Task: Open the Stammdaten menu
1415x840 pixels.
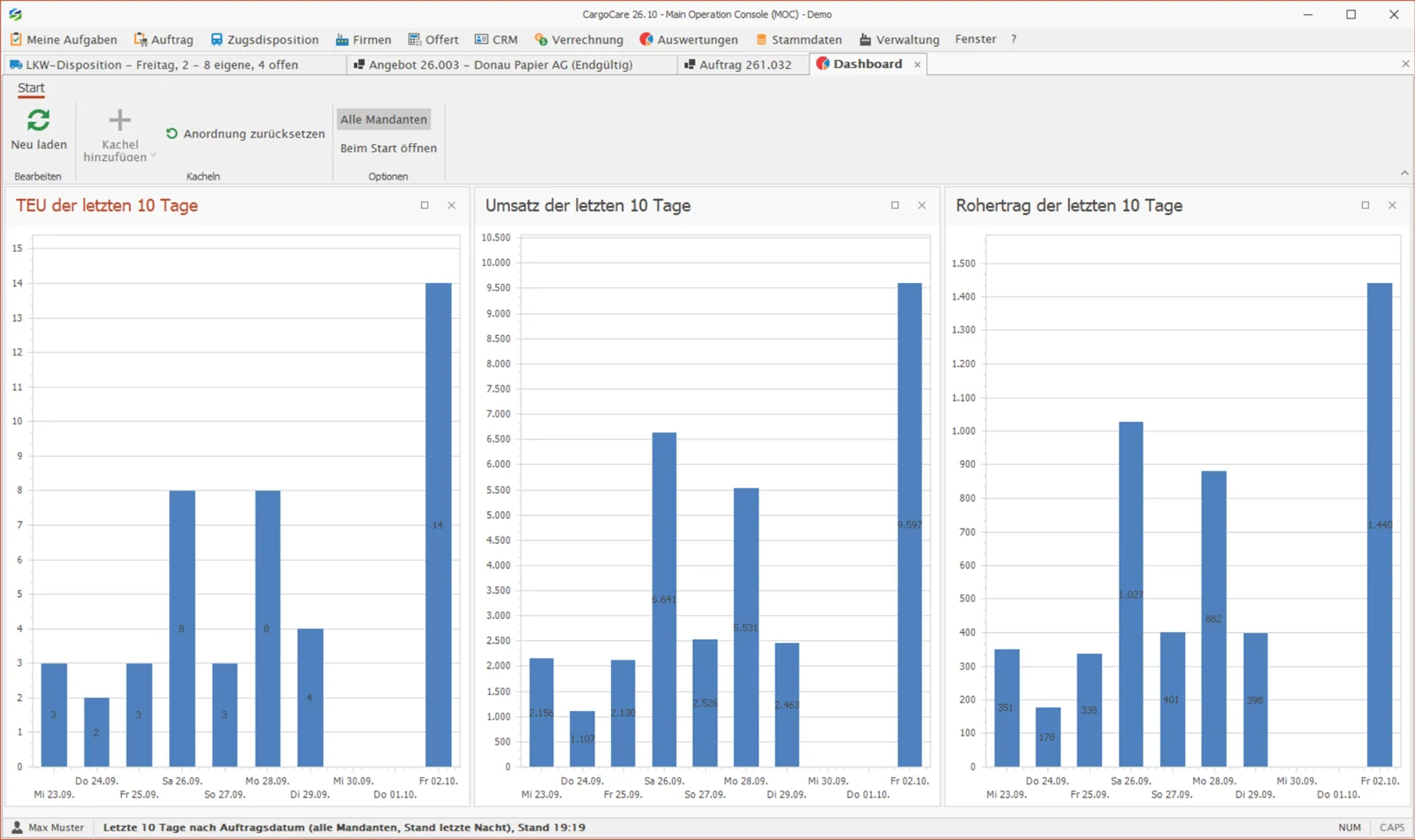Action: (x=799, y=40)
